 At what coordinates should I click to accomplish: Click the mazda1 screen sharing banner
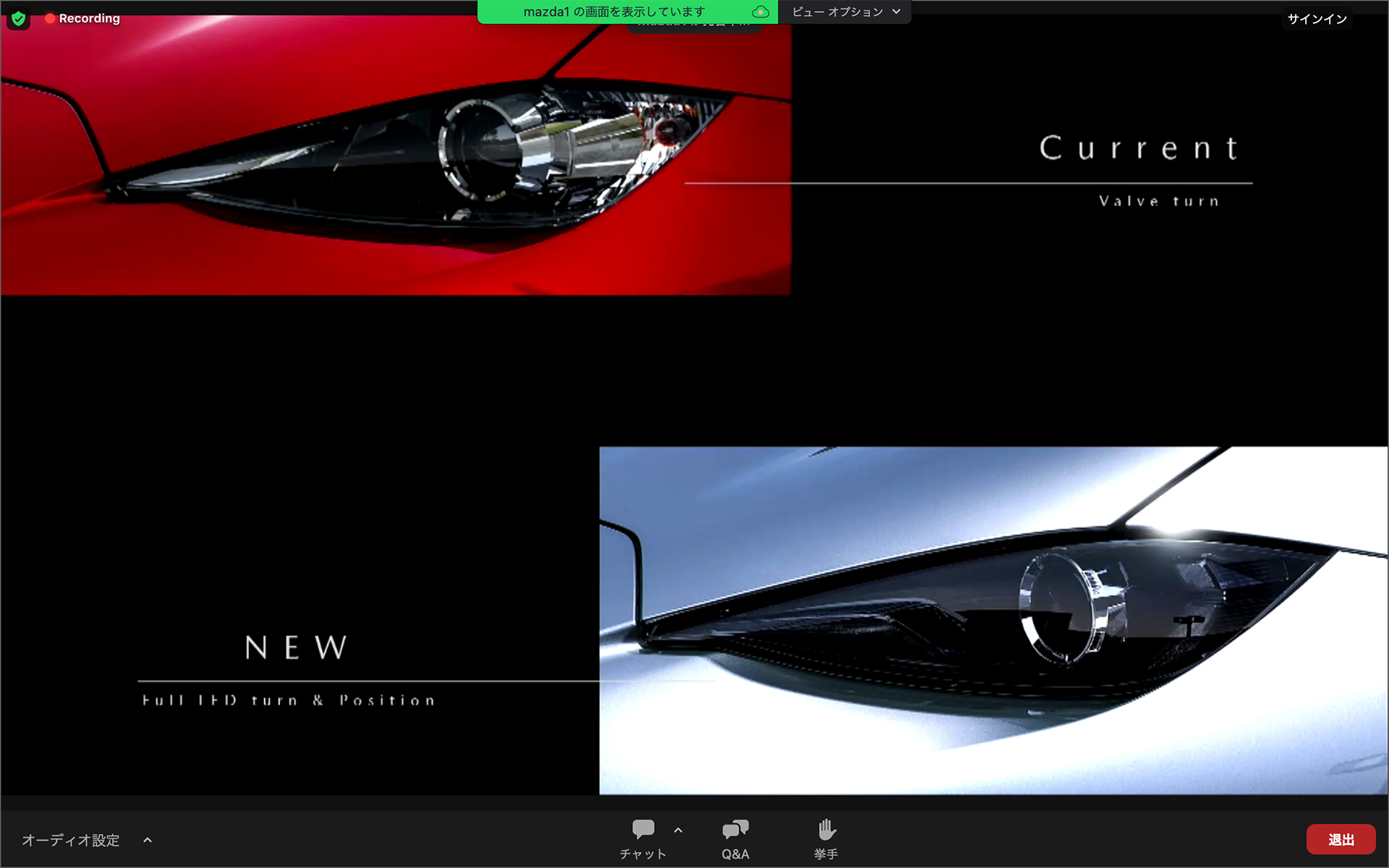pos(613,12)
